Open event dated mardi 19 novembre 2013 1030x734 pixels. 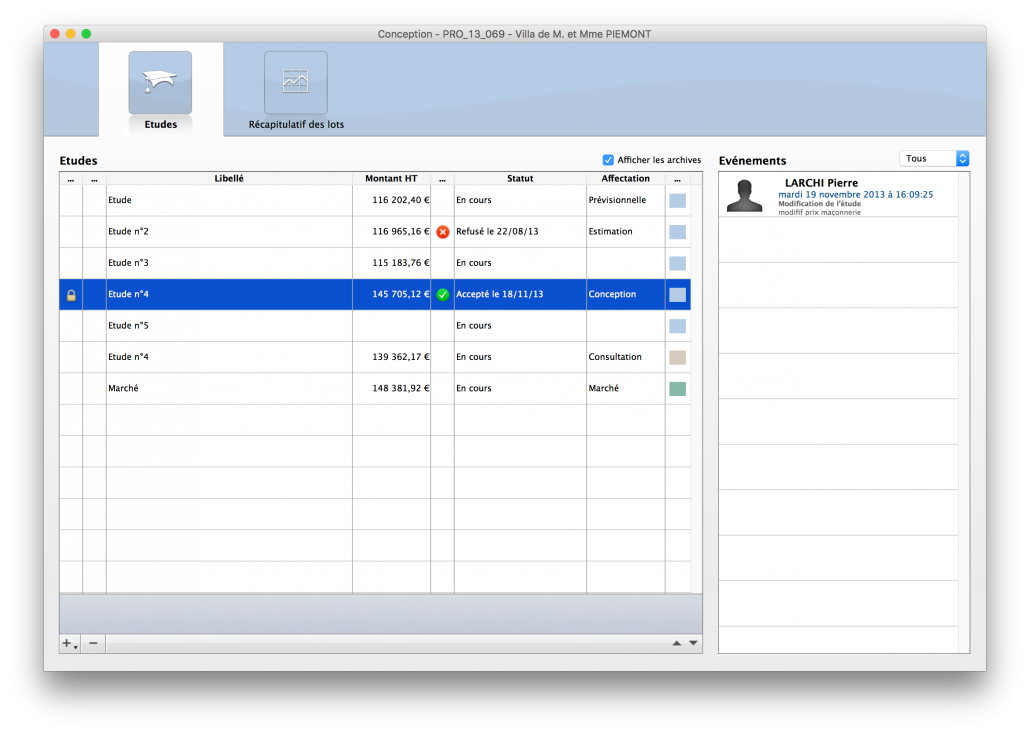point(855,195)
